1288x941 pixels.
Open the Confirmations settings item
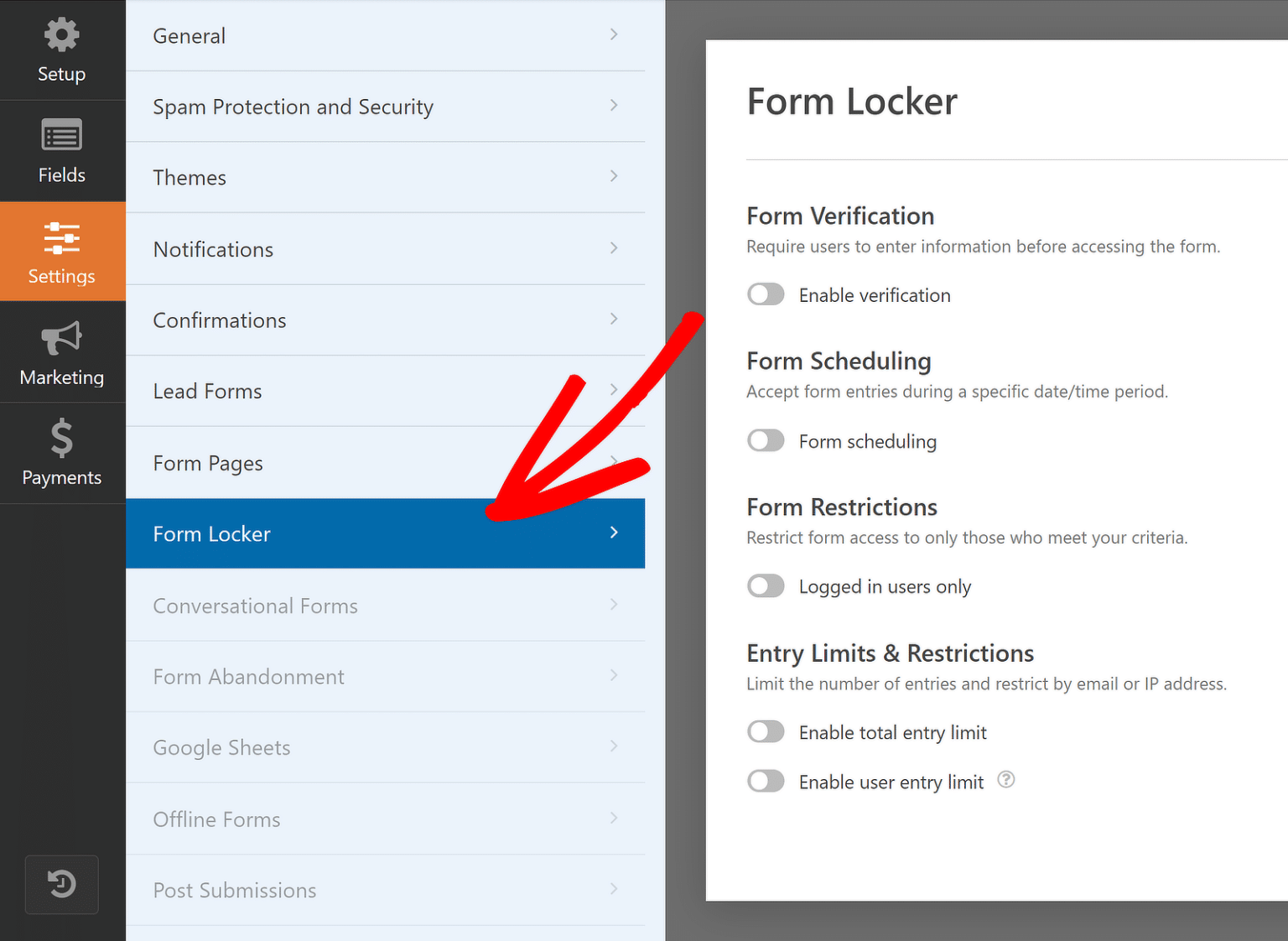coord(386,320)
